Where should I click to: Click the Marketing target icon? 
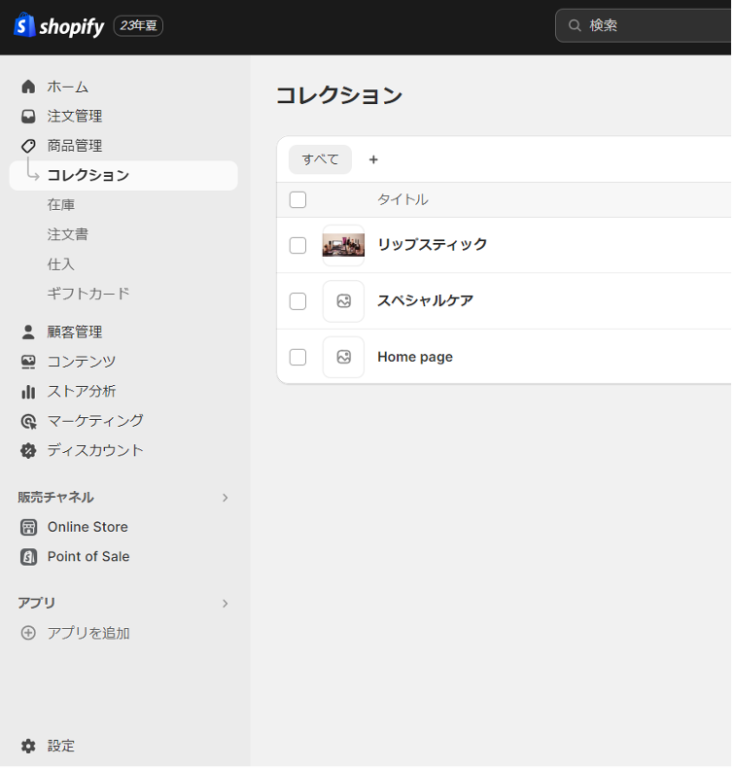[x=28, y=421]
